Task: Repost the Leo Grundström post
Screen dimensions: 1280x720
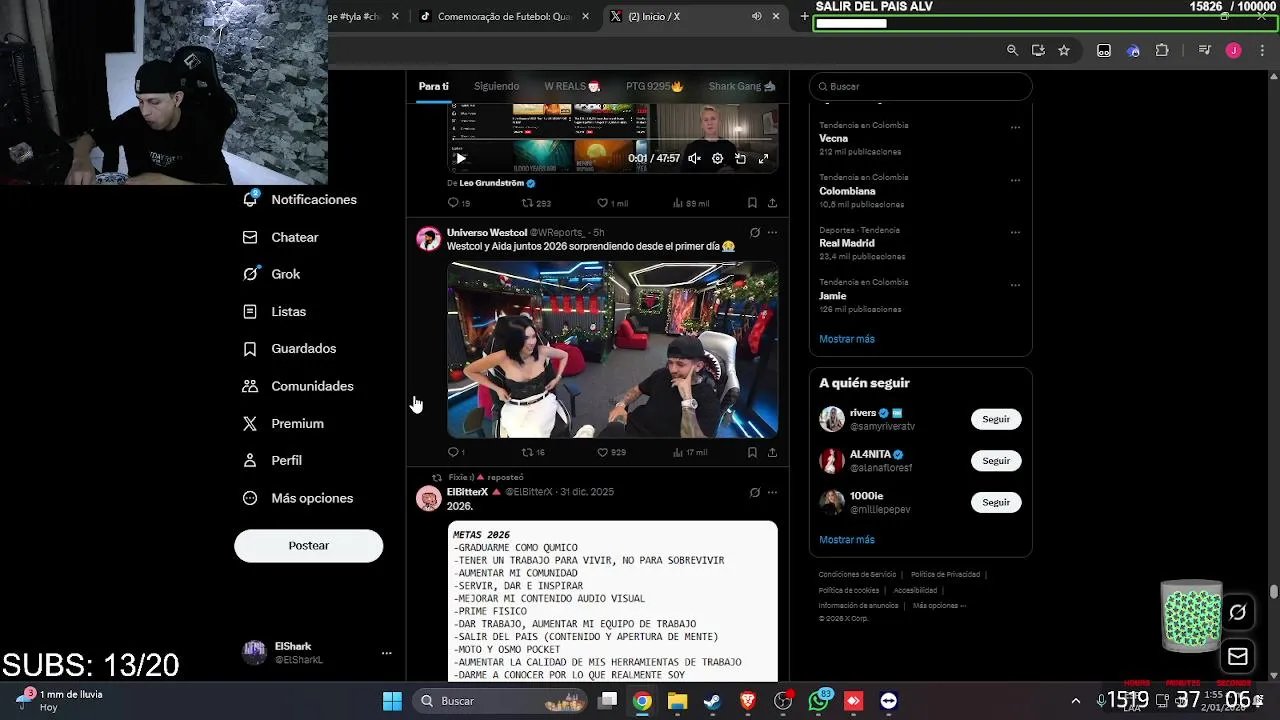Action: 536,203
